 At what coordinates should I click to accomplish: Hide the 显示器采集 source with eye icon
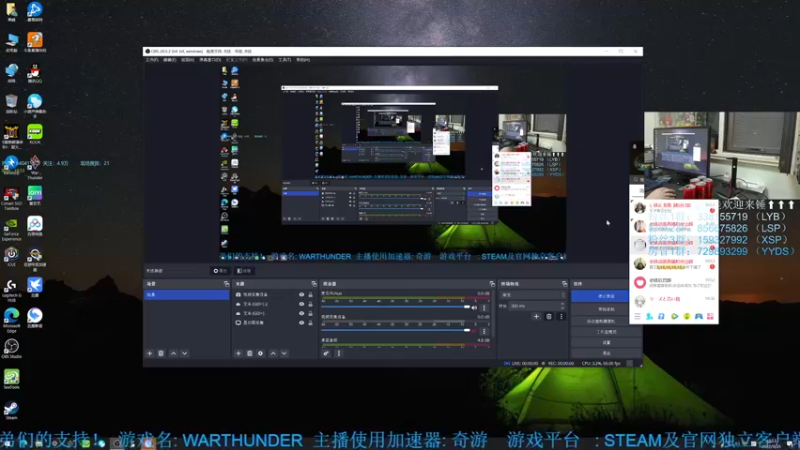tap(302, 322)
